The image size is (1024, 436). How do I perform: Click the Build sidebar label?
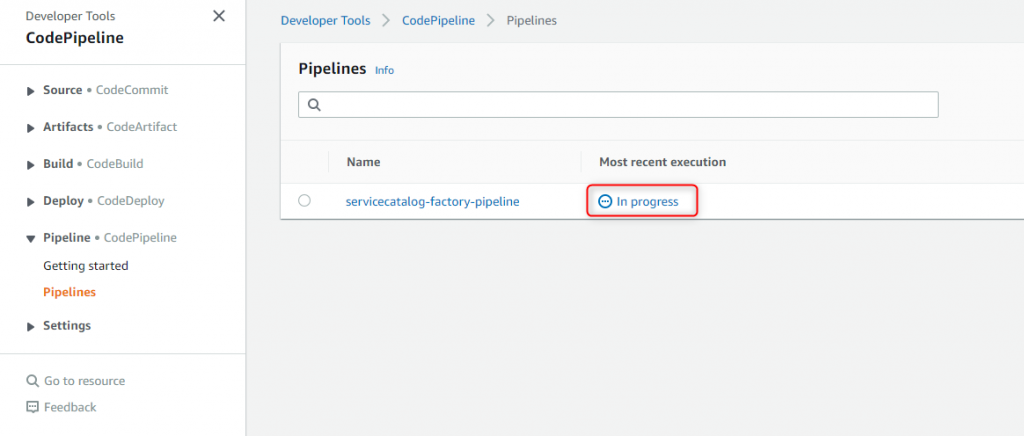[x=58, y=164]
